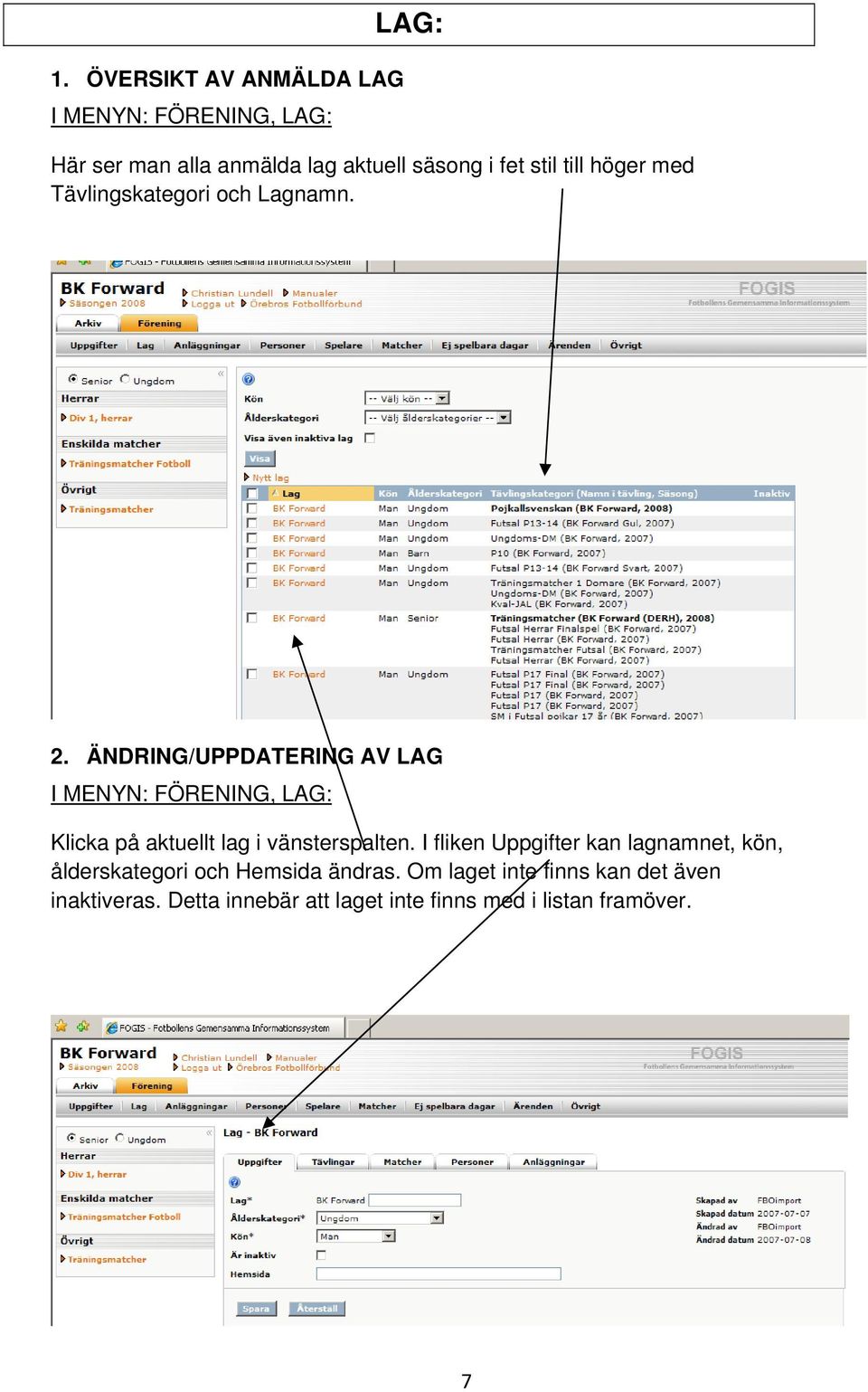Select Senior radio in Lag - BK Forward view
Viewport: 868px width, 1392px height.
(x=71, y=1138)
